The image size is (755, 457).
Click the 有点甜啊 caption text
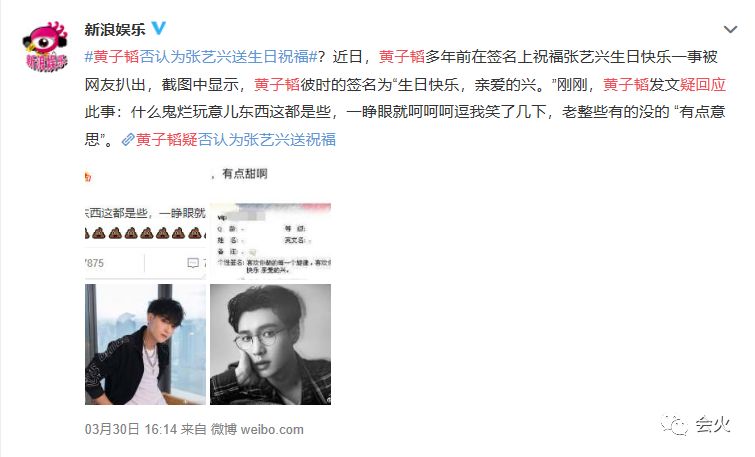[245, 174]
